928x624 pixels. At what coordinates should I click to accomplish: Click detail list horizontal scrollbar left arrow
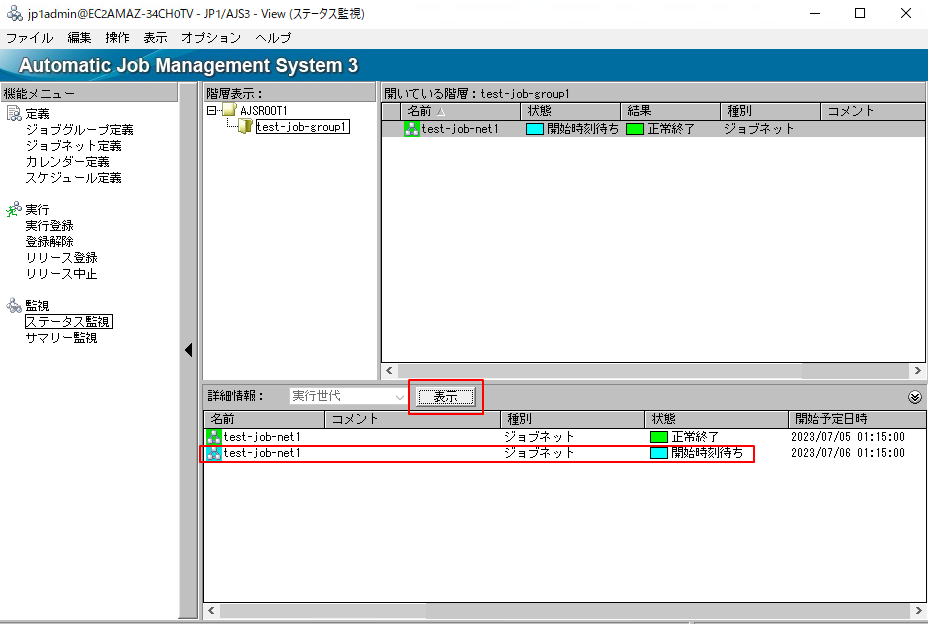pyautogui.click(x=211, y=610)
